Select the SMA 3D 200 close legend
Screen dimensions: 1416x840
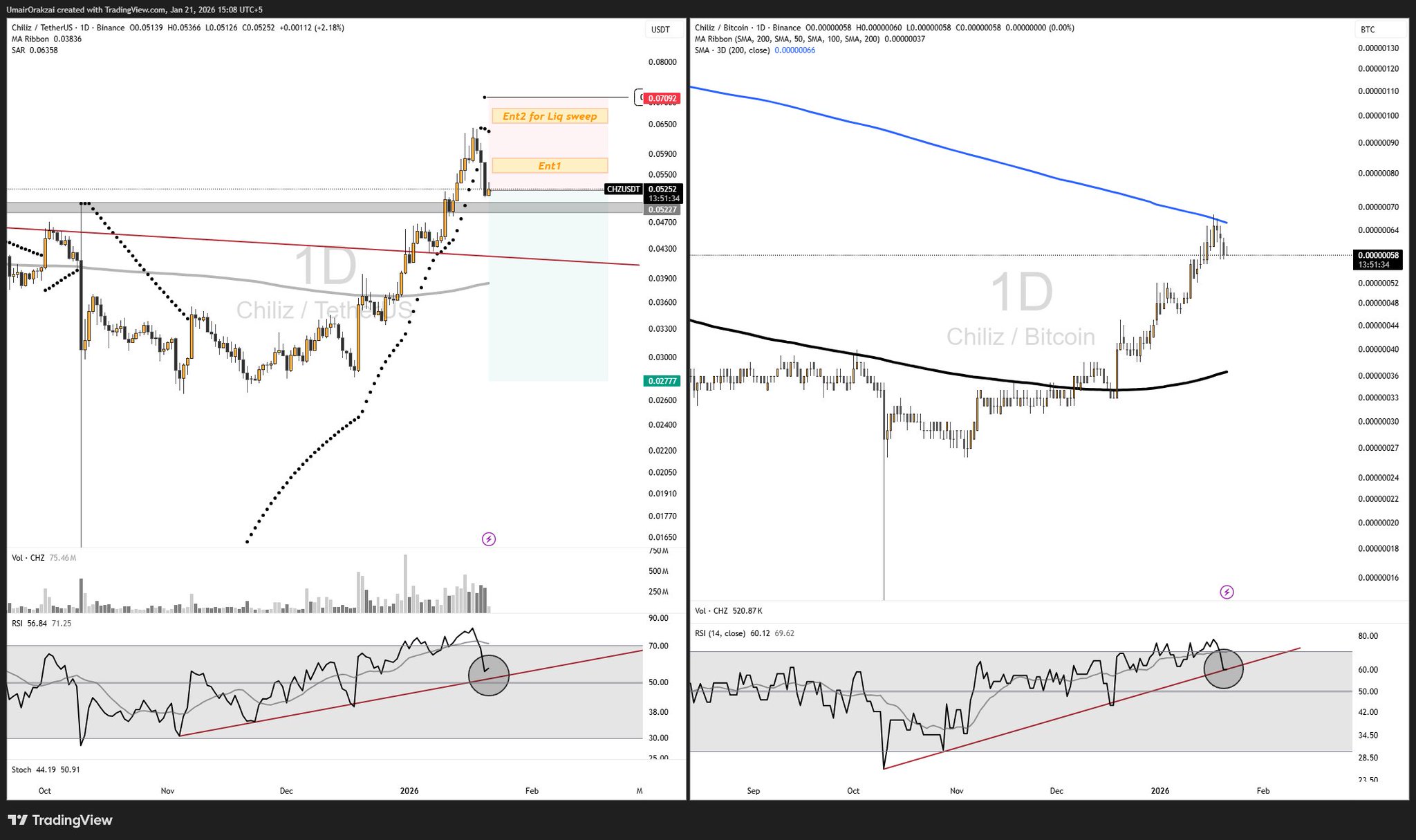[x=732, y=50]
